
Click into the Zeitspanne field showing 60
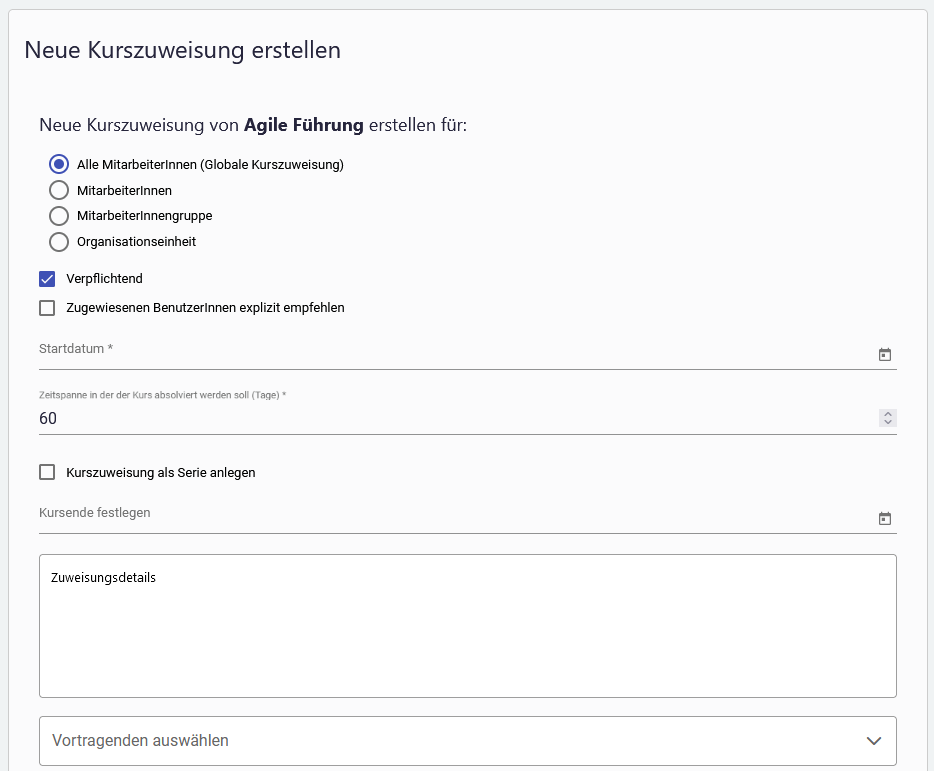(x=440, y=419)
